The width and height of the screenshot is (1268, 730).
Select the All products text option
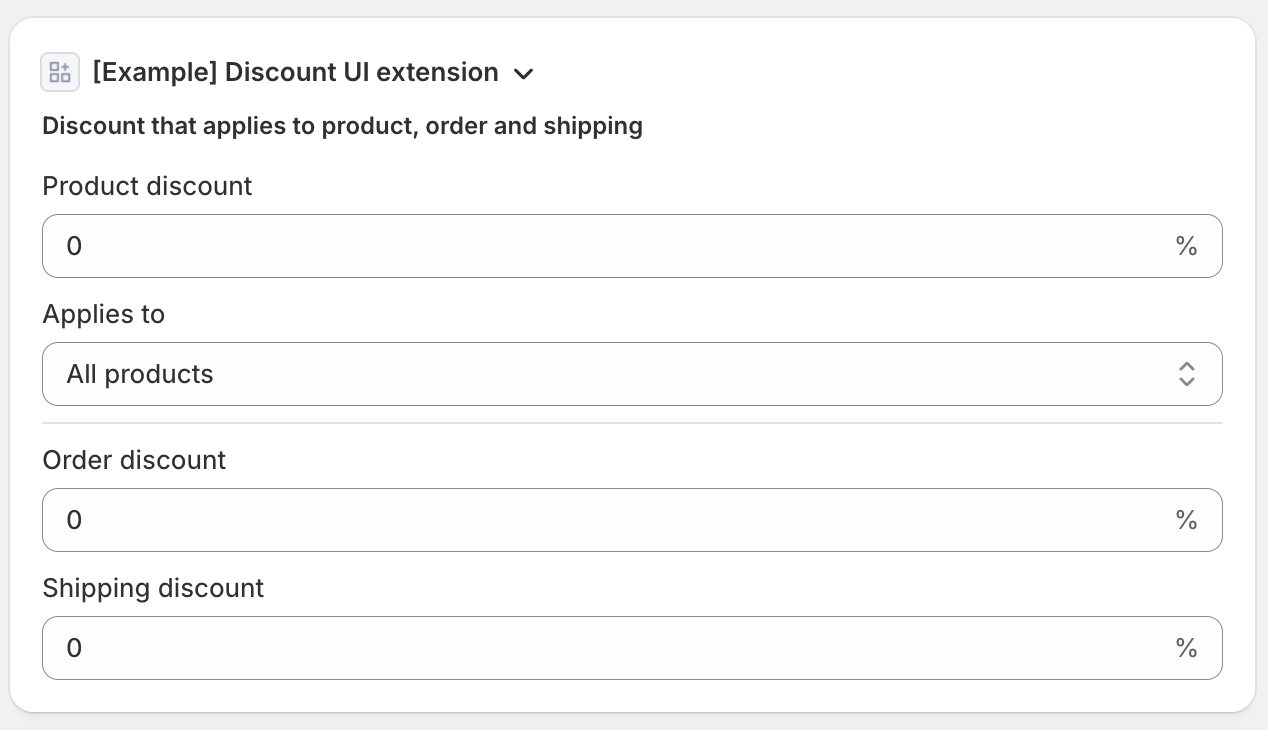pos(140,374)
